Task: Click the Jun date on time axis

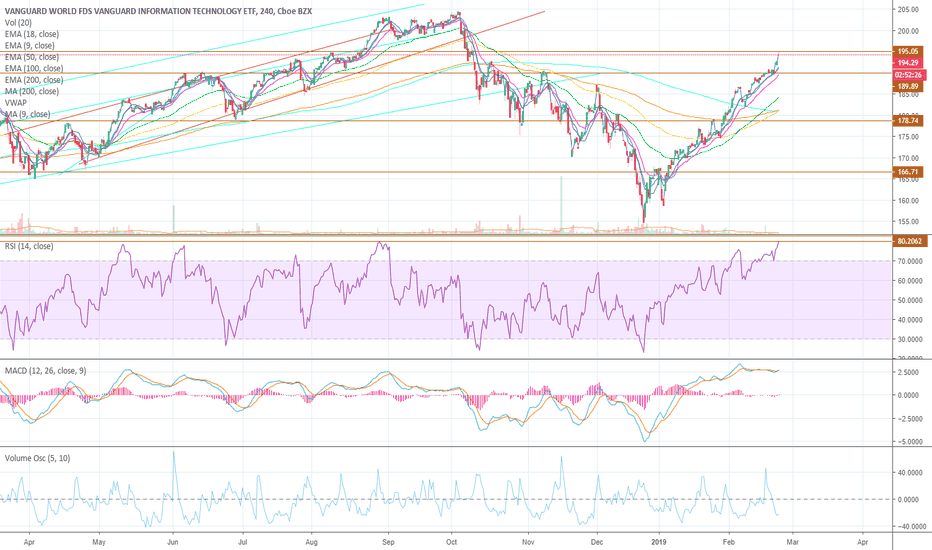Action: [x=173, y=542]
